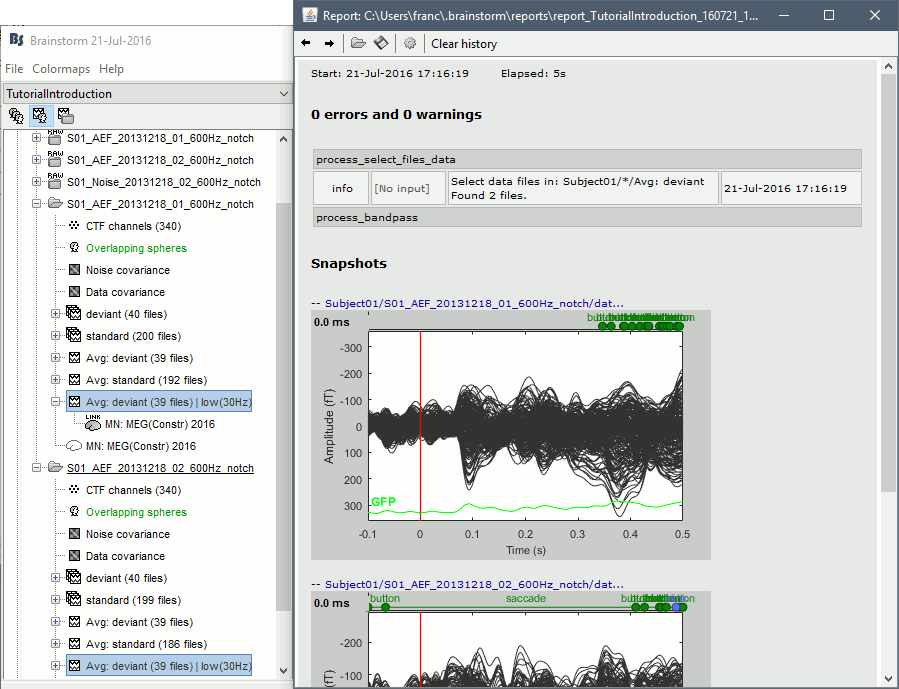The width and height of the screenshot is (899, 689).
Task: Expand the deviant (40 files) folder
Action: pos(56,314)
